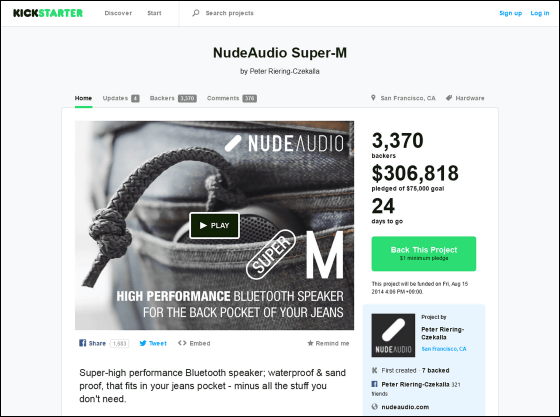Open the Start menu item
The image size is (560, 417).
(x=154, y=13)
